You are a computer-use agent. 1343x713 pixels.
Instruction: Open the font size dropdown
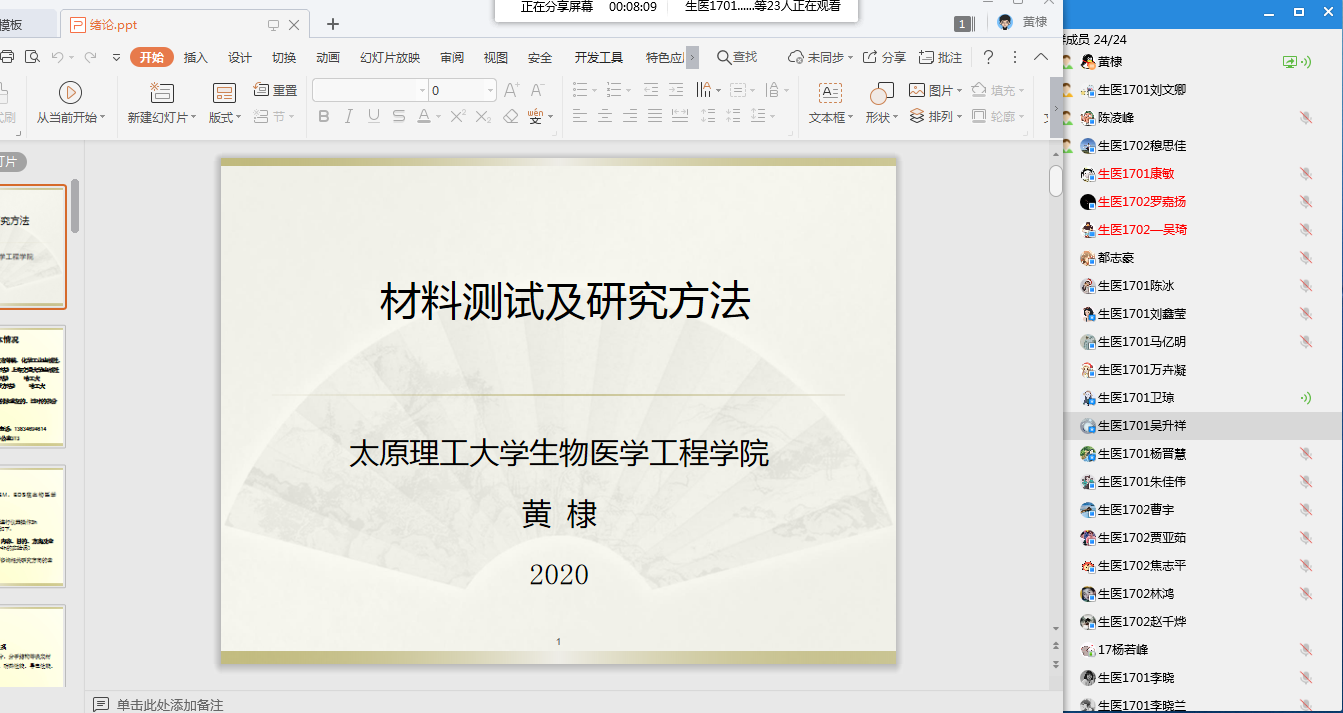click(490, 91)
